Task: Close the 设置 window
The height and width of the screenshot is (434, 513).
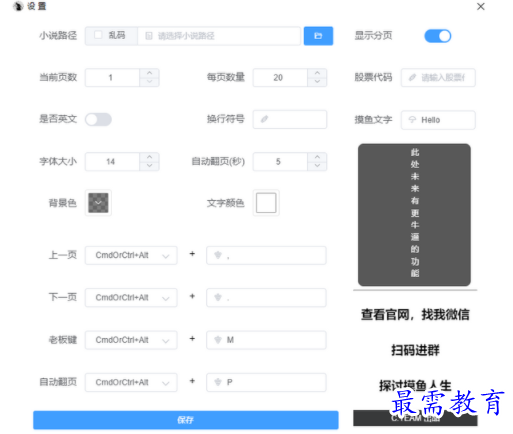Action: click(480, 6)
